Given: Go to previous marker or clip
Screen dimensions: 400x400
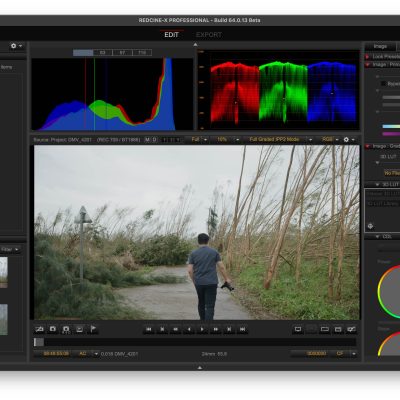Looking at the screenshot, I should [x=162, y=329].
